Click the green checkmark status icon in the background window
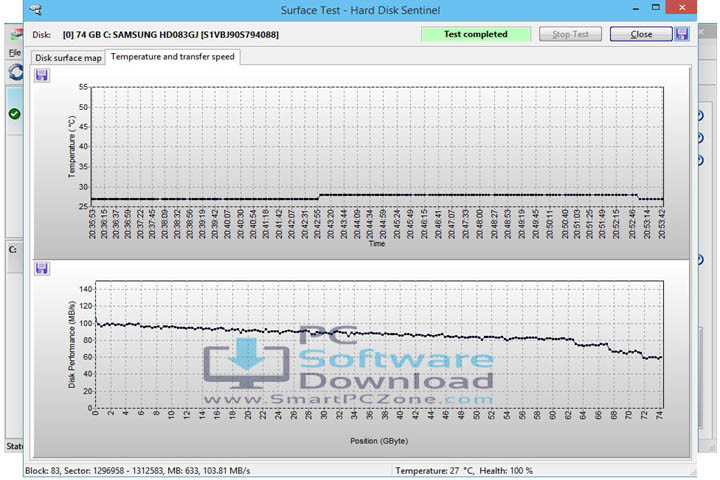 pos(15,113)
